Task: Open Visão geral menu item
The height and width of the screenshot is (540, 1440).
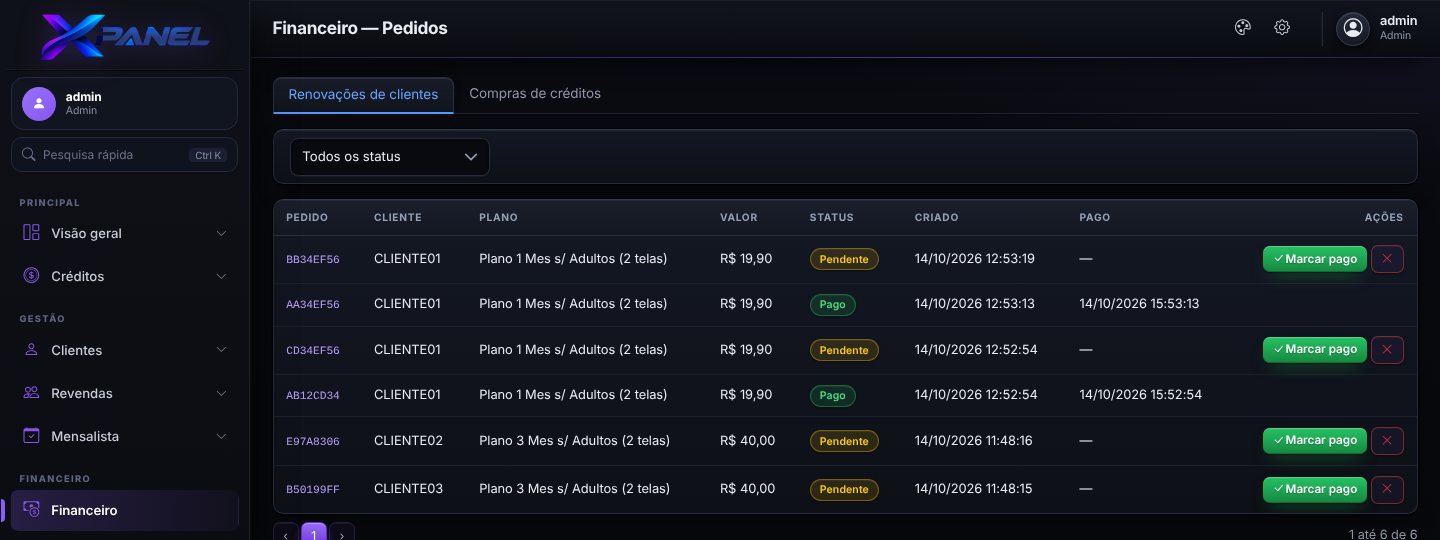Action: pos(125,233)
